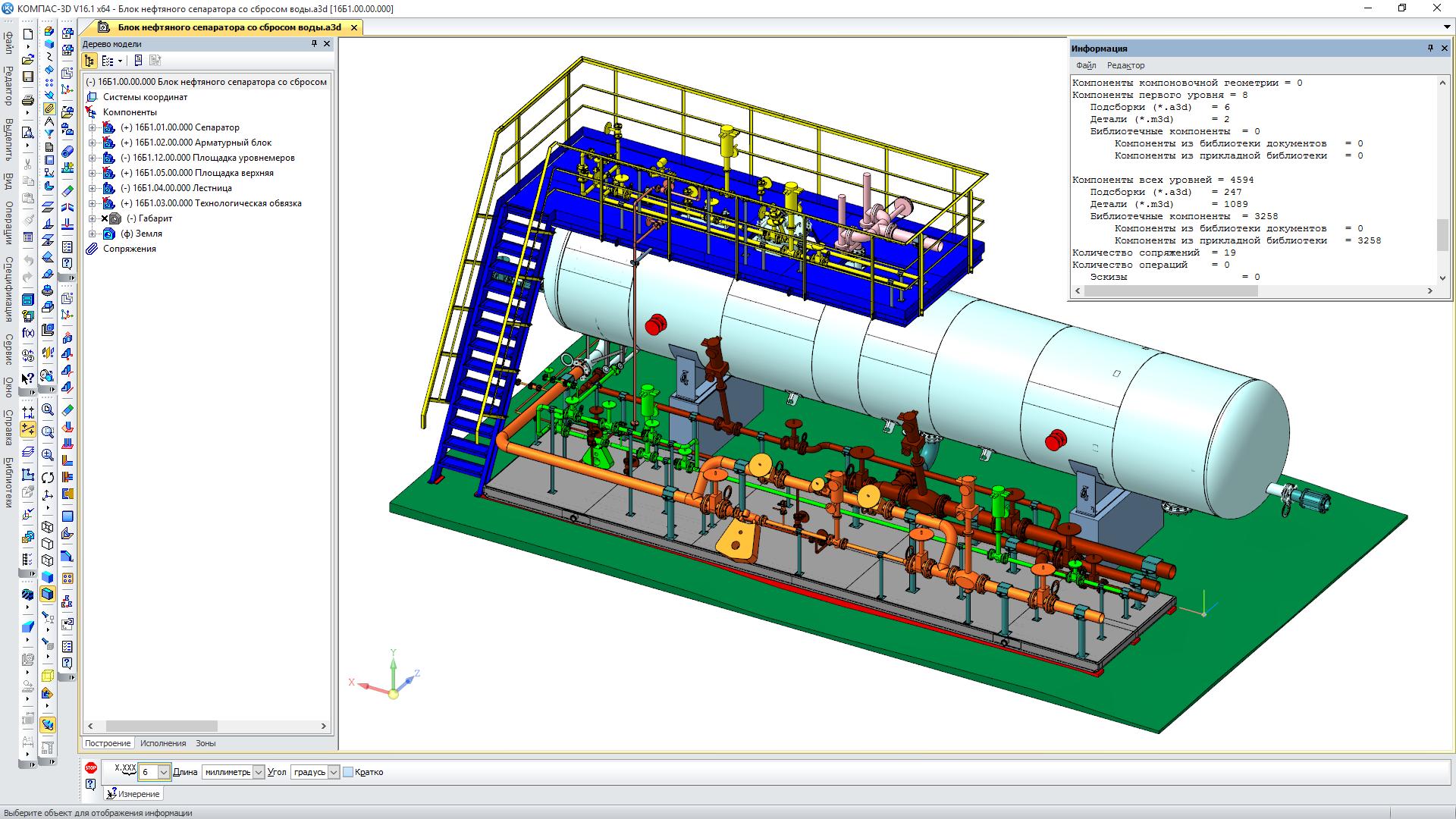Click the Save document floppy disk icon
Screen dimensions: 1456x819
28,77
